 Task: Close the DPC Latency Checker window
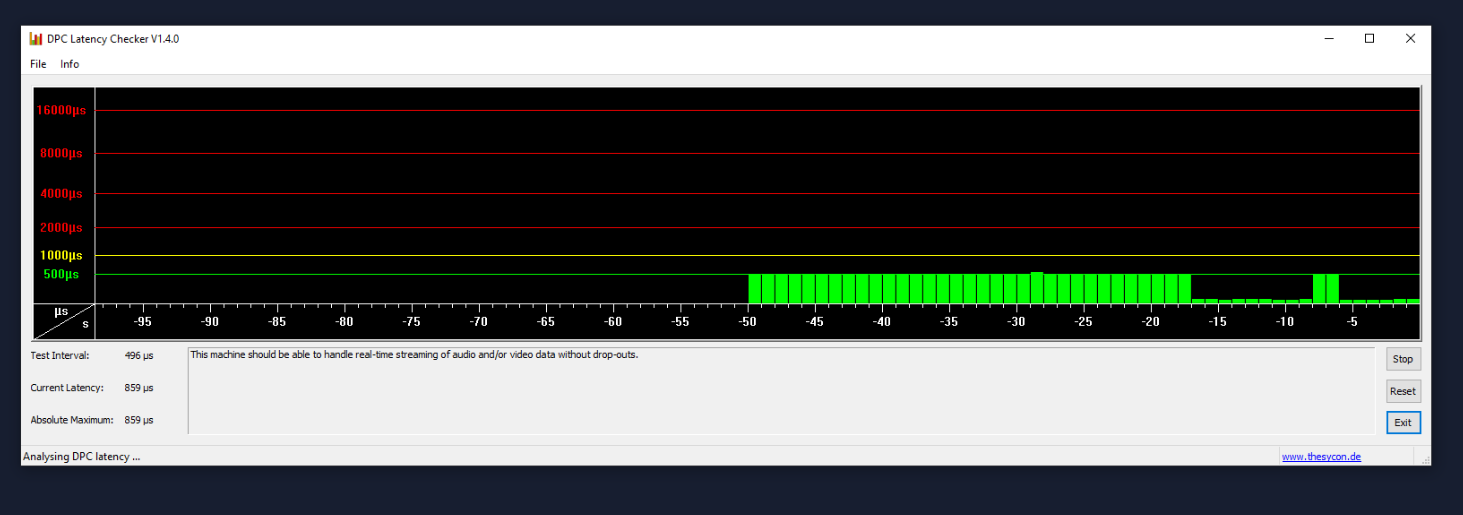point(1410,39)
